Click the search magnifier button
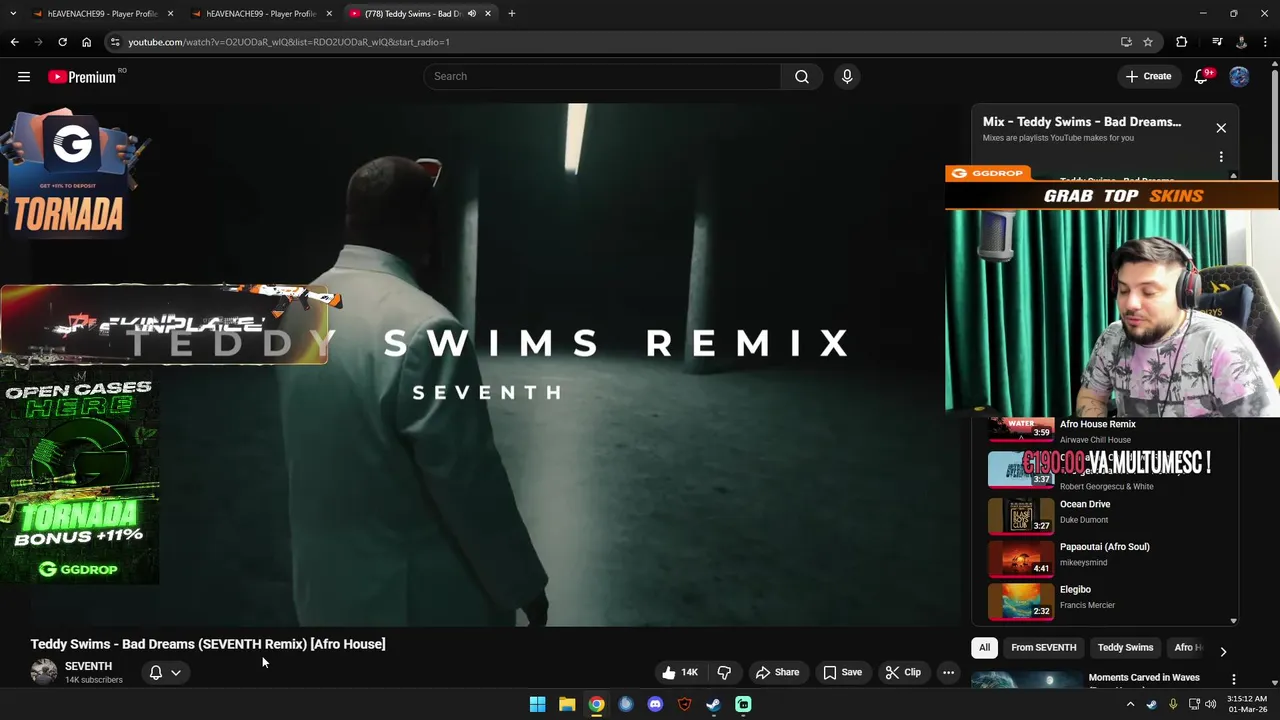The width and height of the screenshot is (1280, 720). click(x=802, y=76)
